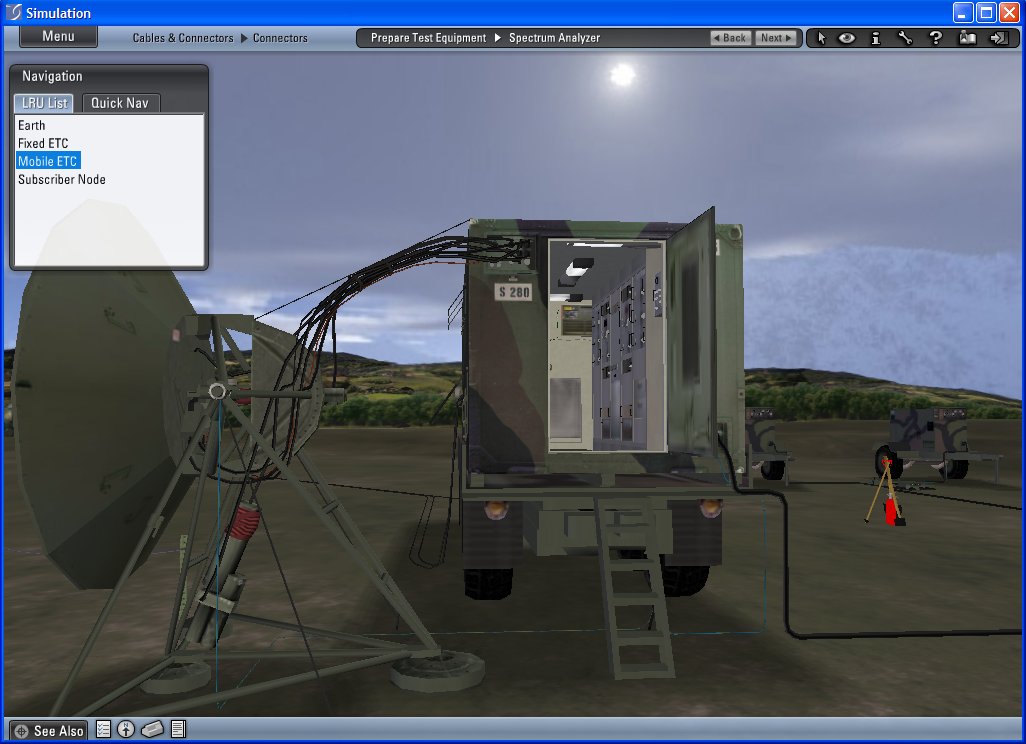Open the reference manual book icon
The width and height of the screenshot is (1026, 744).
[966, 38]
